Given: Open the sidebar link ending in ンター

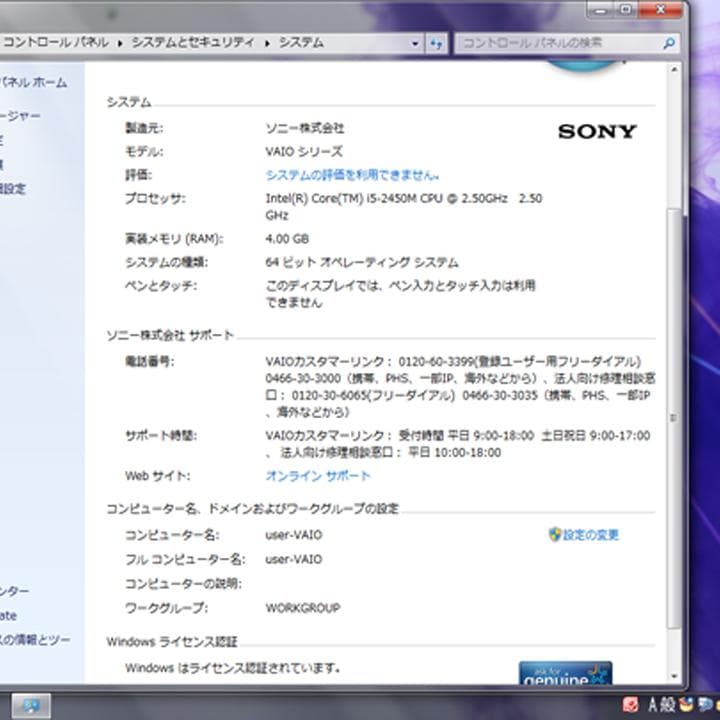Looking at the screenshot, I should coord(14,591).
